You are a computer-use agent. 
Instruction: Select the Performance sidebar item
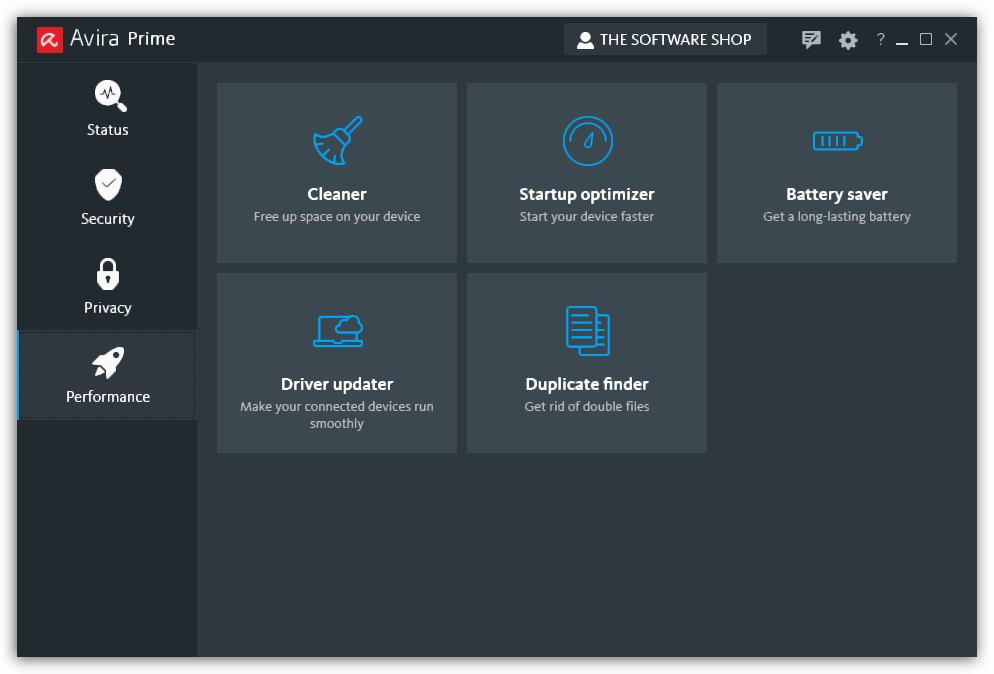[x=108, y=375]
